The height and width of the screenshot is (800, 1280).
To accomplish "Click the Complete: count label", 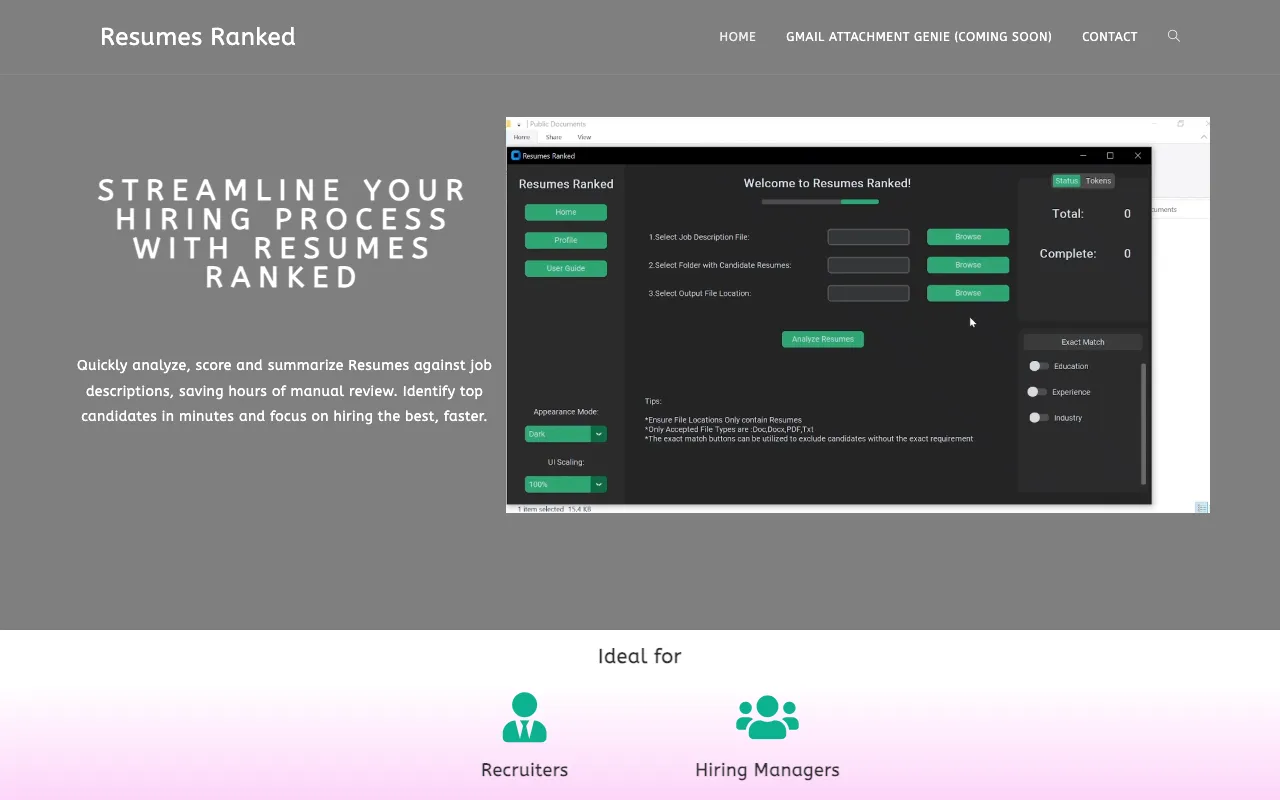I will click(x=1068, y=254).
